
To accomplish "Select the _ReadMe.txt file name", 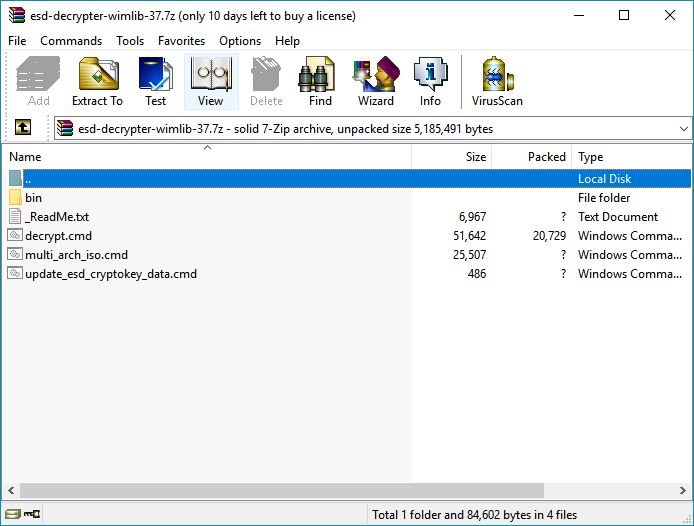I will 57,217.
